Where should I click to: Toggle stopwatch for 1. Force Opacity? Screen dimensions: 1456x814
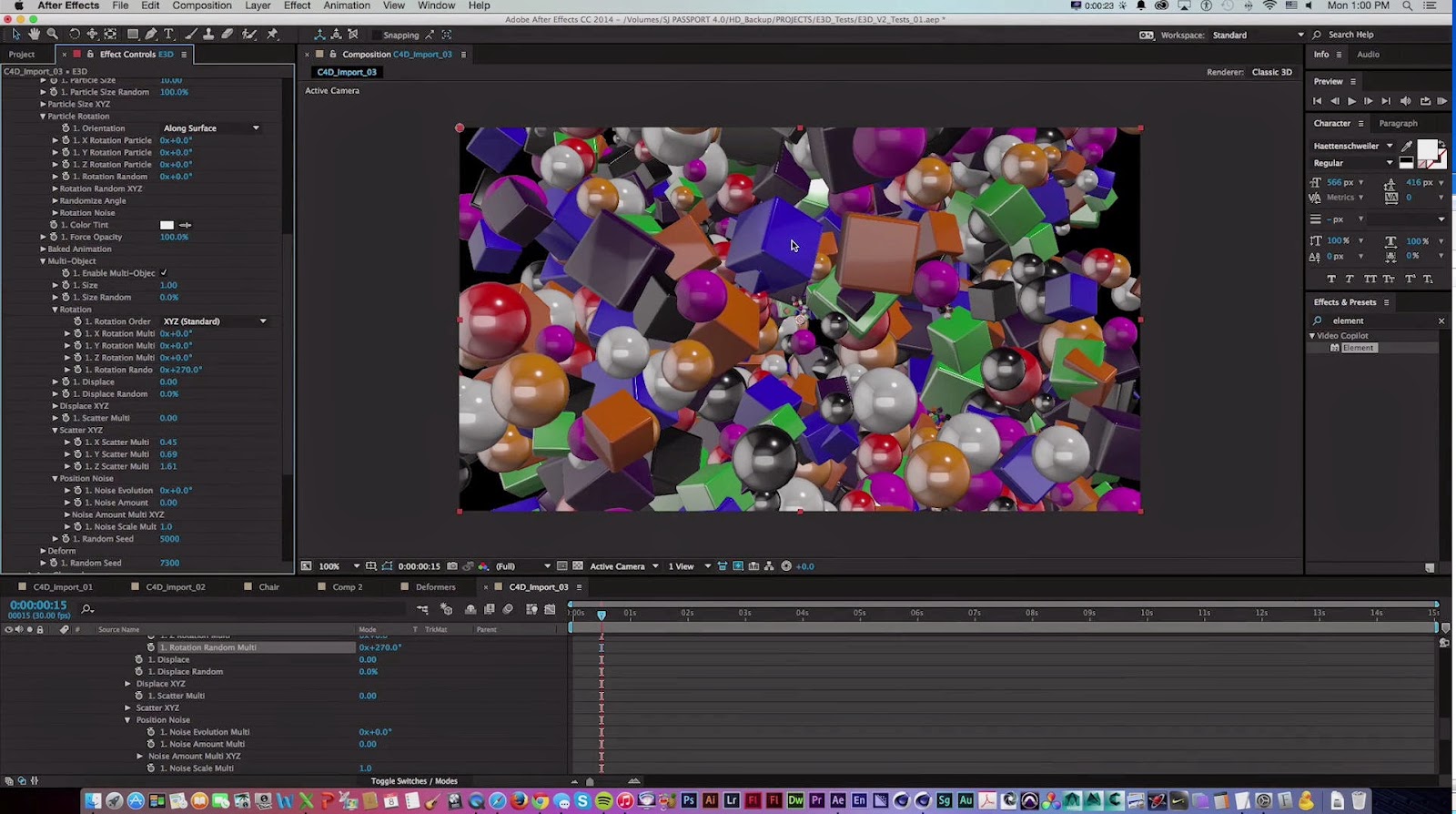(54, 237)
